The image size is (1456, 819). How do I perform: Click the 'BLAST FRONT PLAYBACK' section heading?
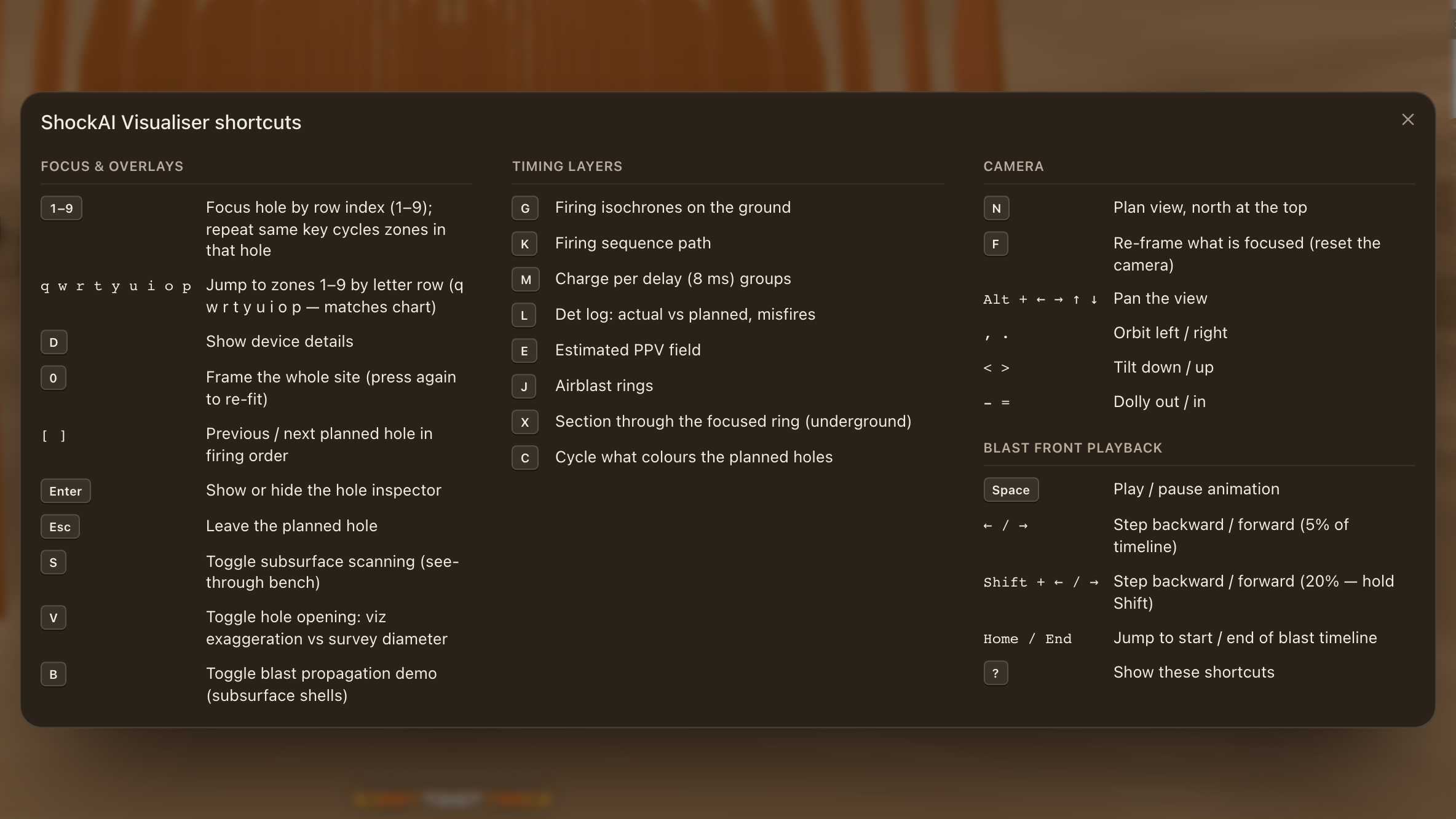[x=1073, y=448]
